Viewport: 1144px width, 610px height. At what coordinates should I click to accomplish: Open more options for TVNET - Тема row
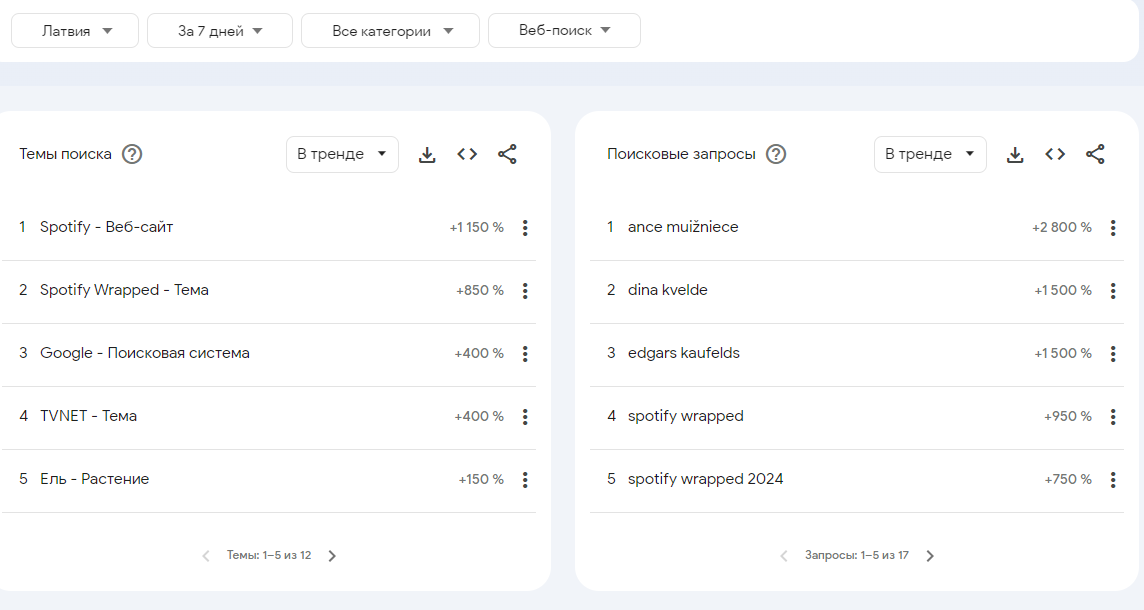coord(525,417)
